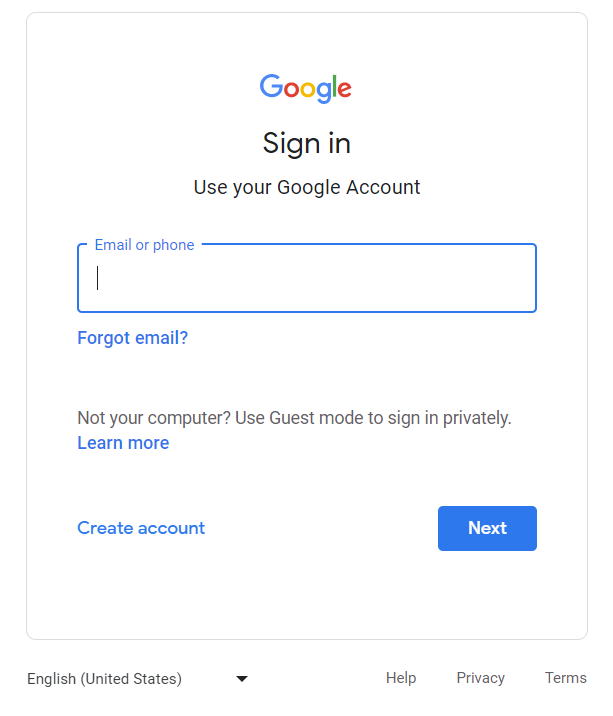
Task: Click the blue Next button
Action: pyautogui.click(x=487, y=528)
